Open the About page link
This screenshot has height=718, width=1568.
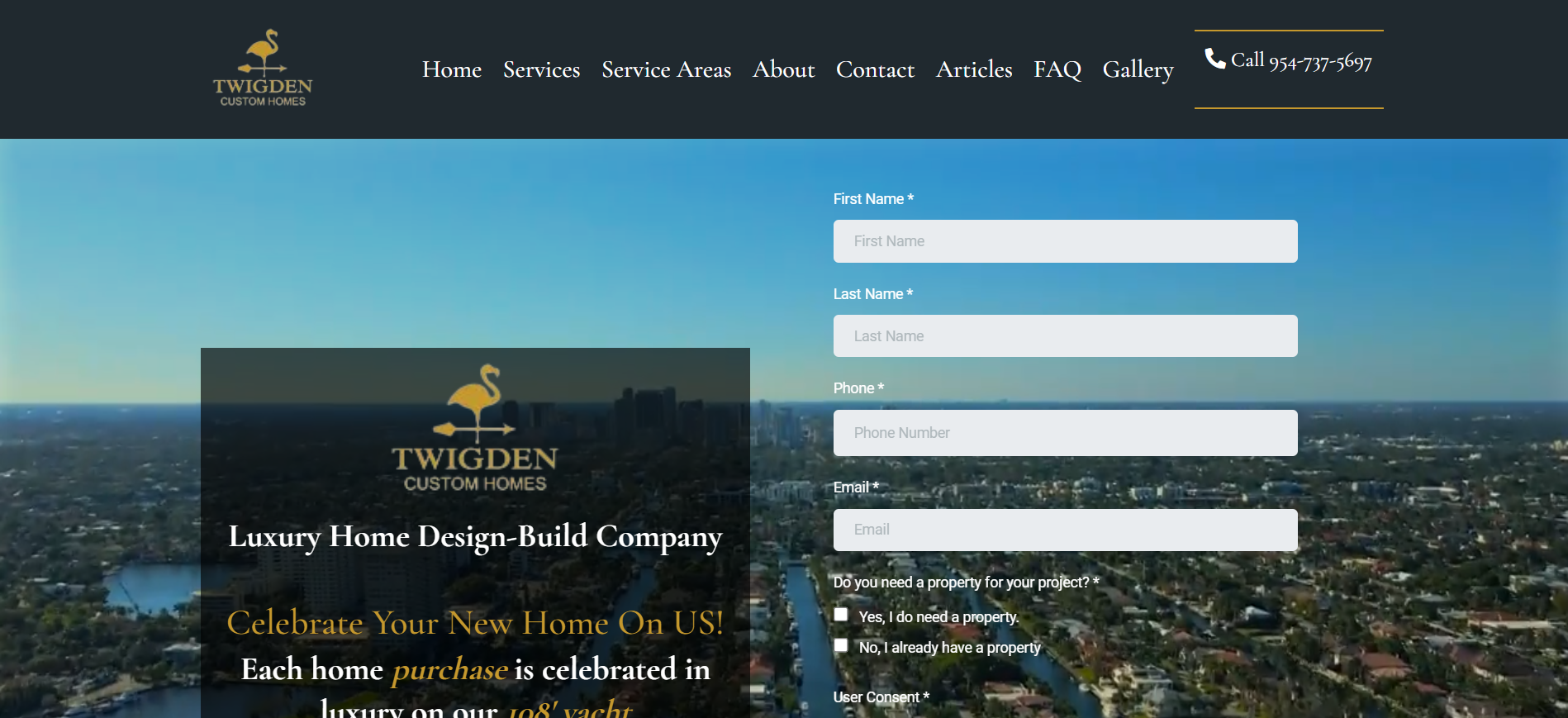[x=784, y=69]
